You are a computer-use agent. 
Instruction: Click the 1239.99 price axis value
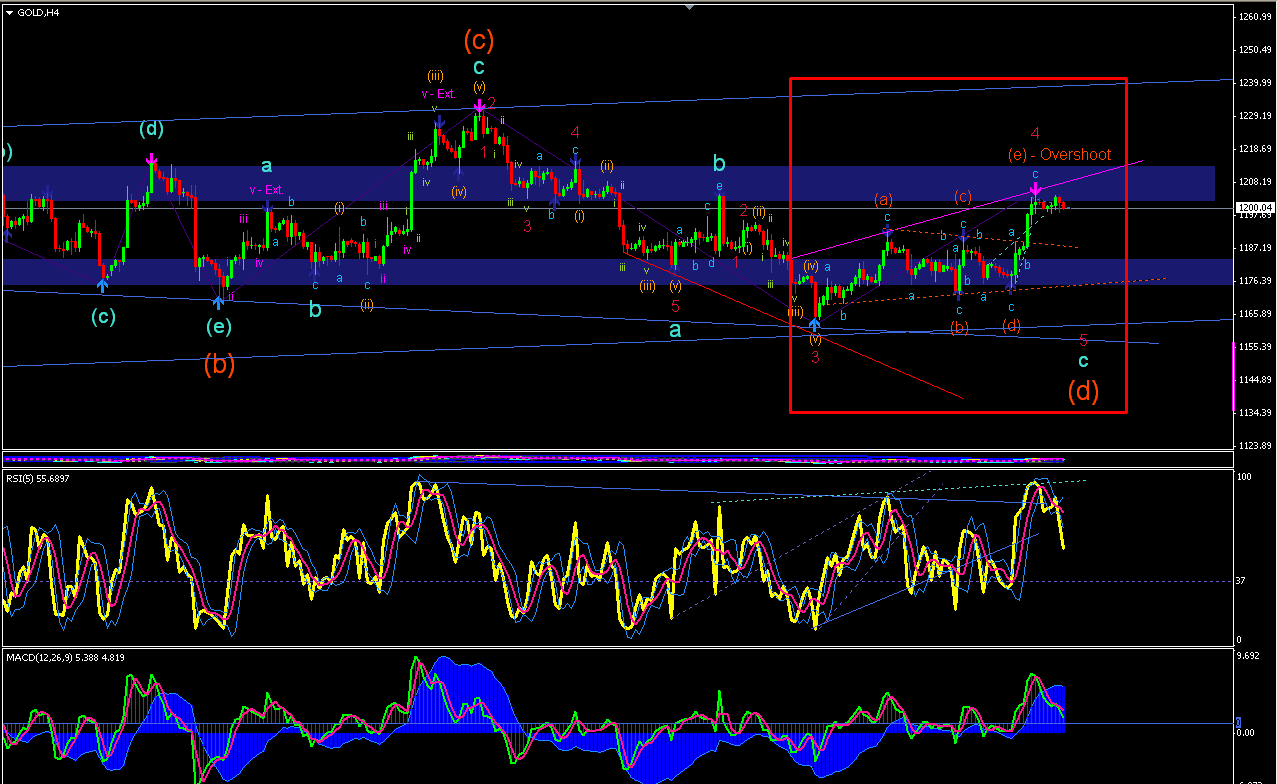click(x=1257, y=83)
